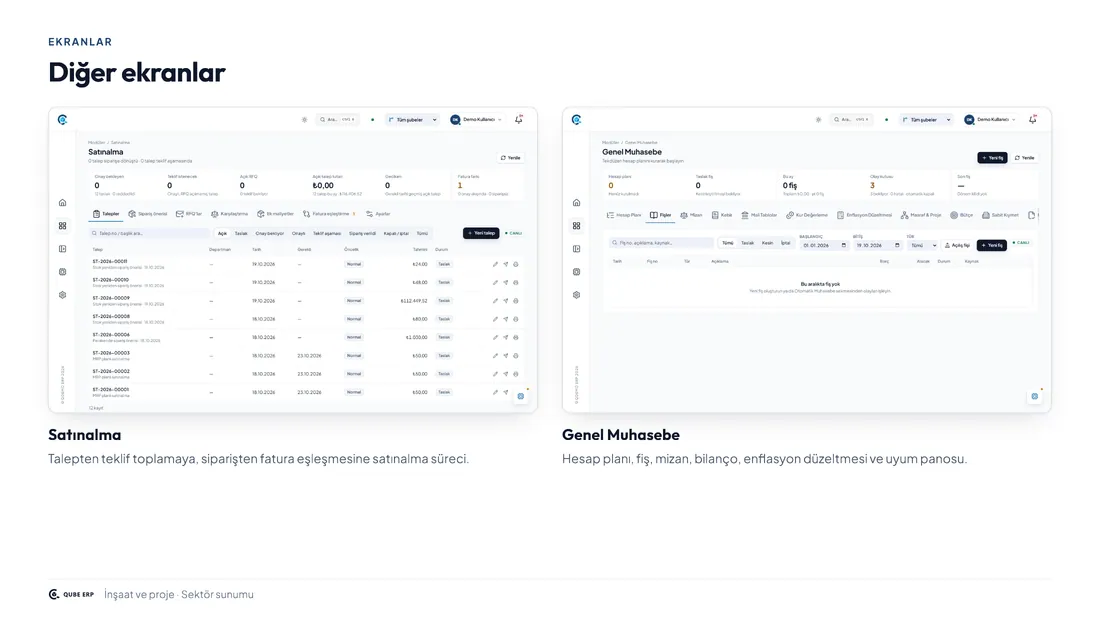
Task: Click Yenile on the Satınalma screen
Action: [x=511, y=158]
